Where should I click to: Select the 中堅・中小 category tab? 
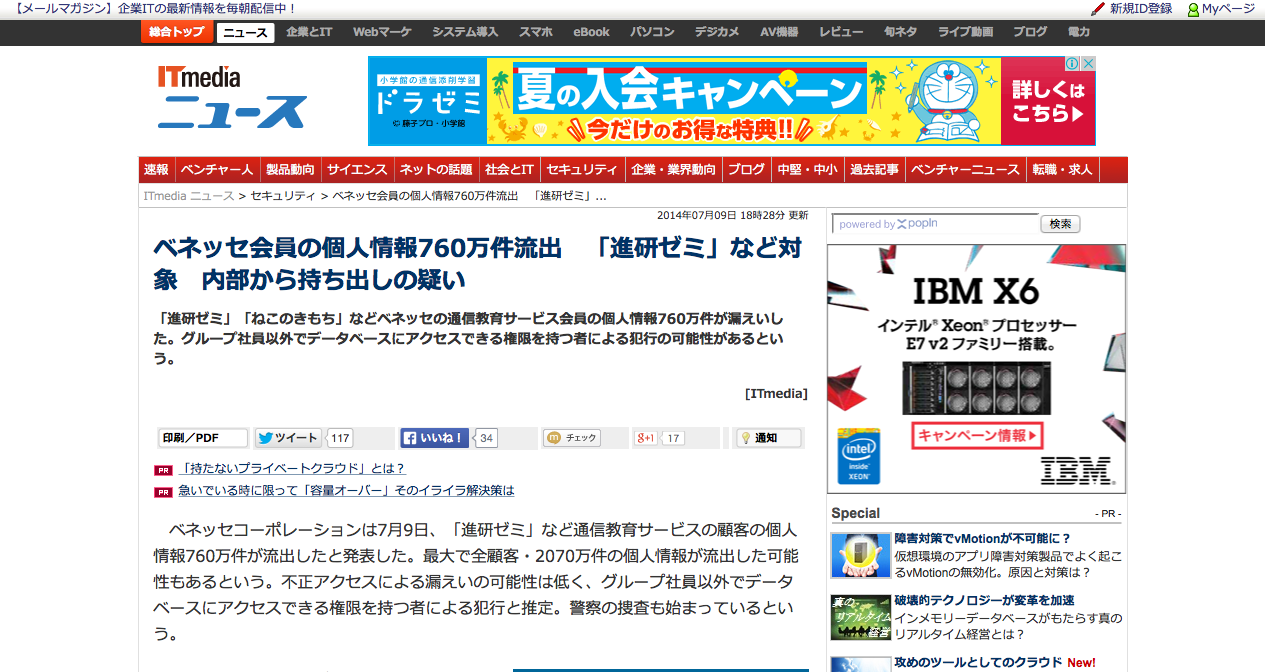(x=808, y=170)
